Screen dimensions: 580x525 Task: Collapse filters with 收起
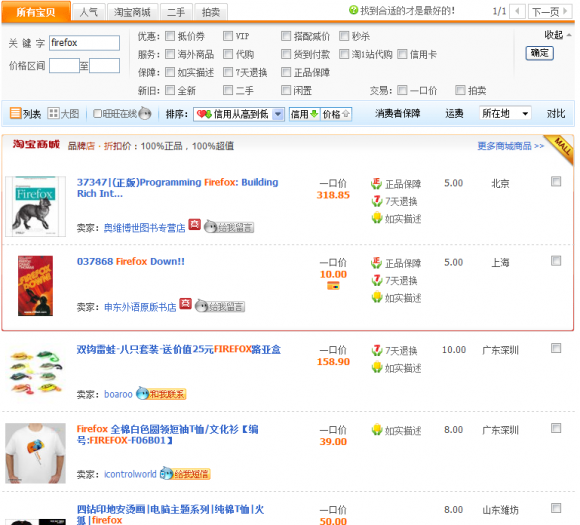tap(557, 35)
